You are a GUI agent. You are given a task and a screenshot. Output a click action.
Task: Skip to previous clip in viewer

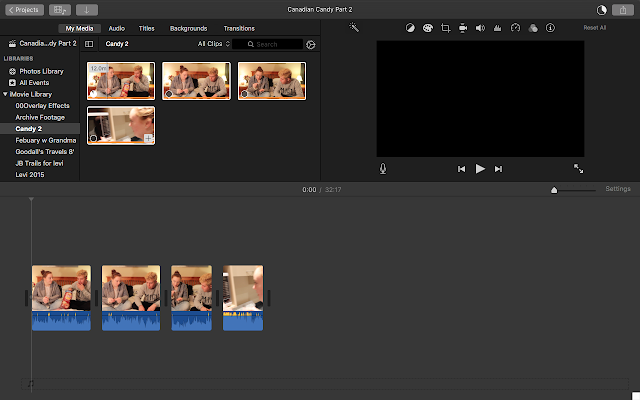tap(461, 169)
